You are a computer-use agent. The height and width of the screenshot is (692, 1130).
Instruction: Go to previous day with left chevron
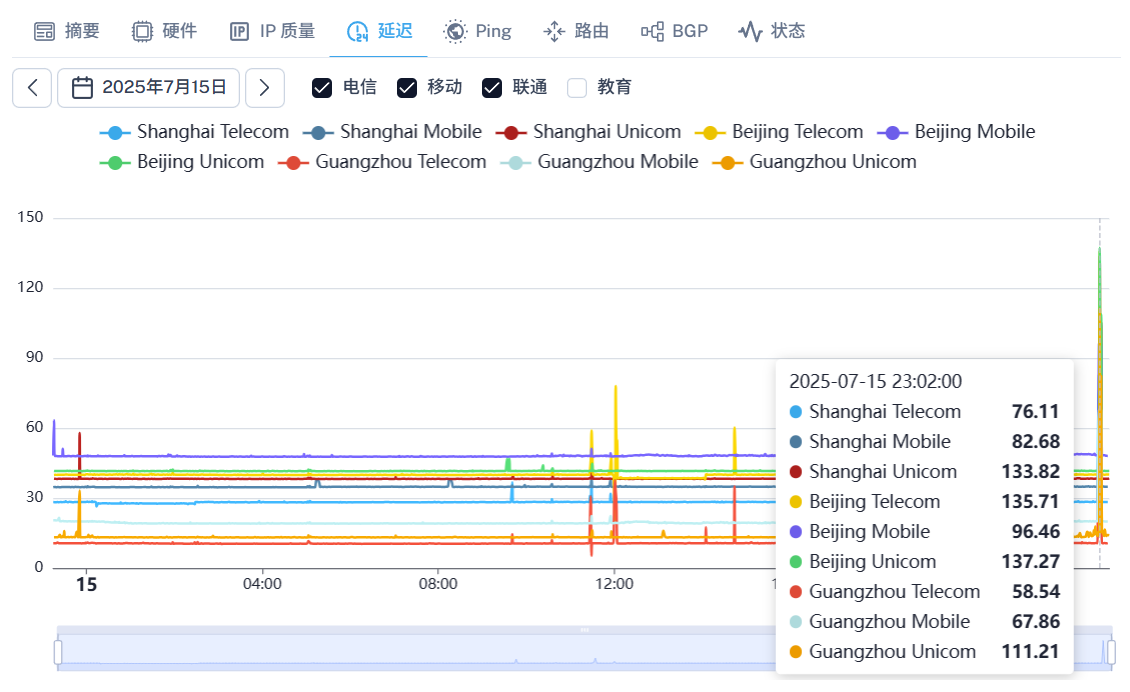[x=32, y=88]
